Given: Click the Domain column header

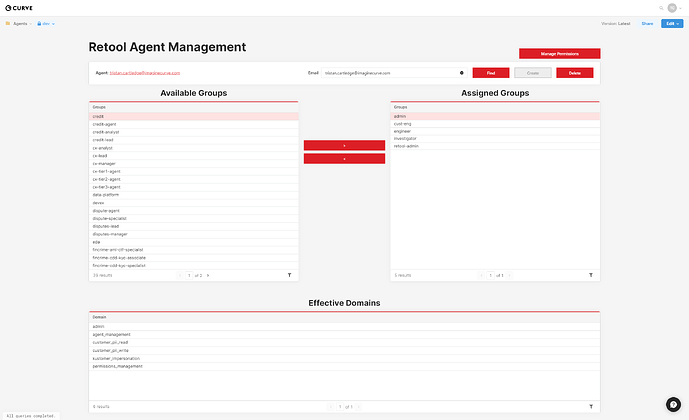Looking at the screenshot, I should (x=344, y=317).
